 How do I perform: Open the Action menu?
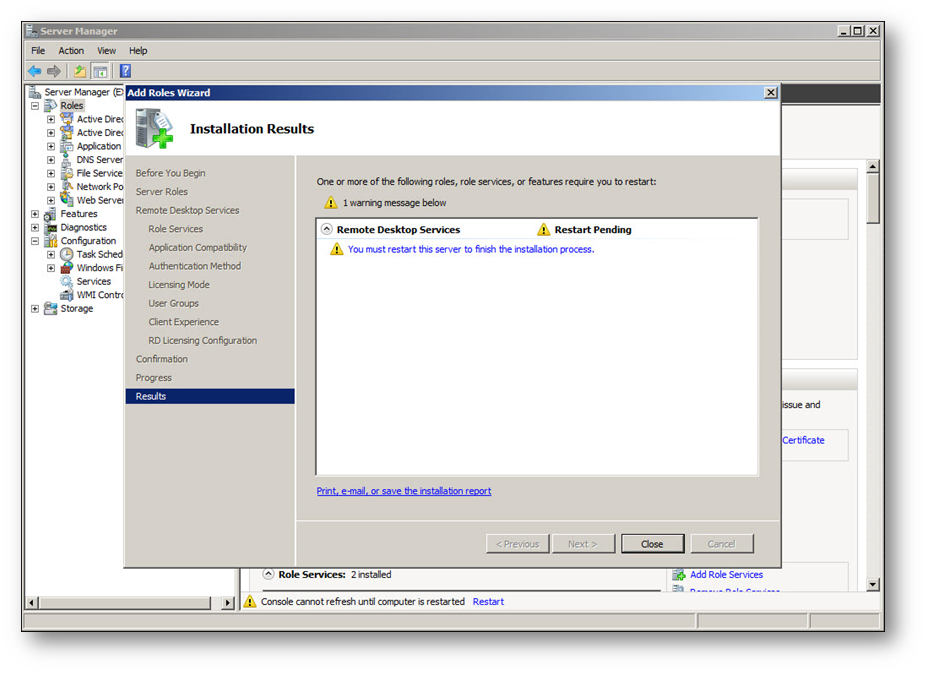71,51
